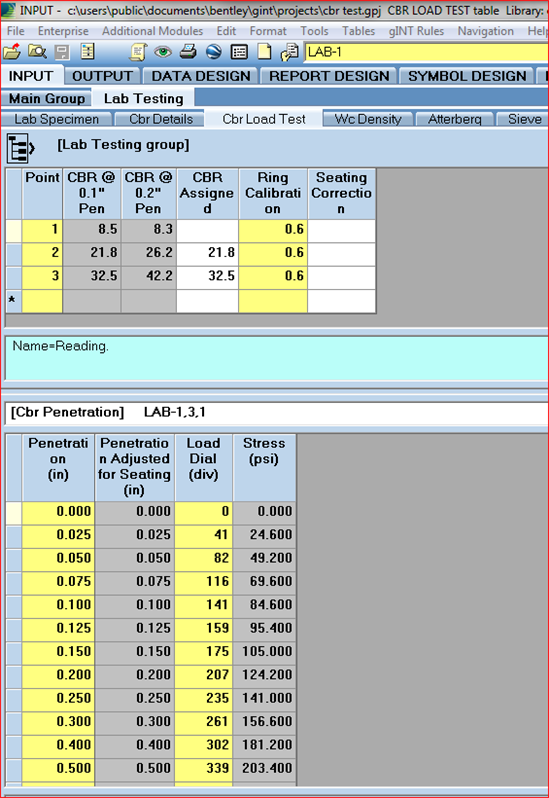The height and width of the screenshot is (798, 549).
Task: Click the browse folder magnifier icon
Action: [x=37, y=52]
